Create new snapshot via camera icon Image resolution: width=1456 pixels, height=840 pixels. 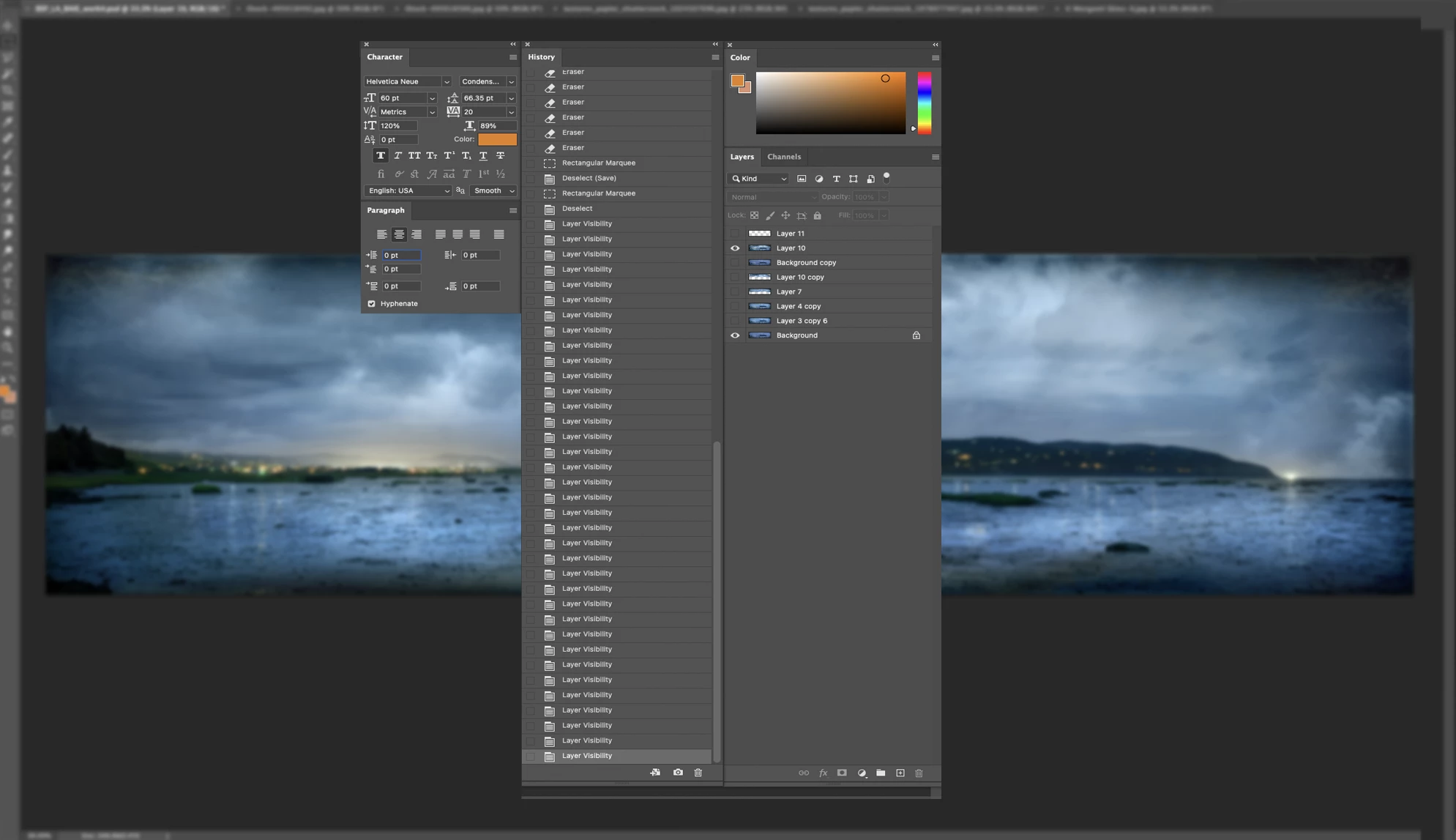(678, 773)
